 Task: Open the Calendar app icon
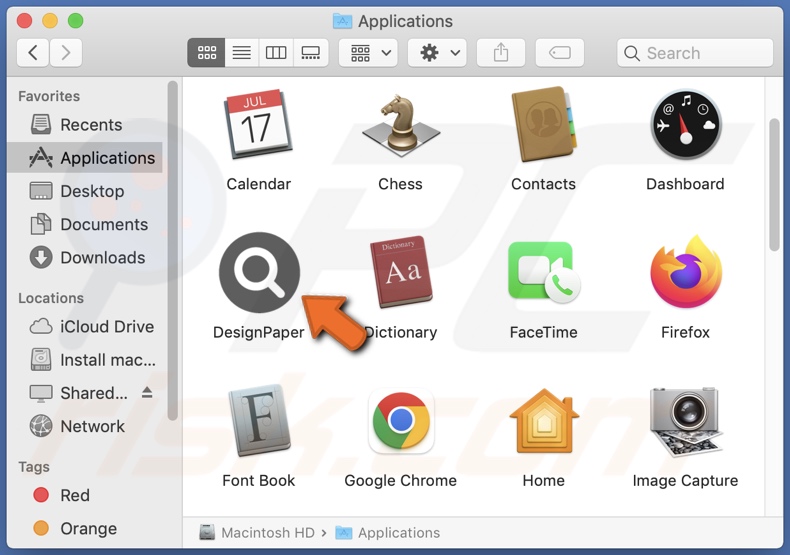point(258,124)
